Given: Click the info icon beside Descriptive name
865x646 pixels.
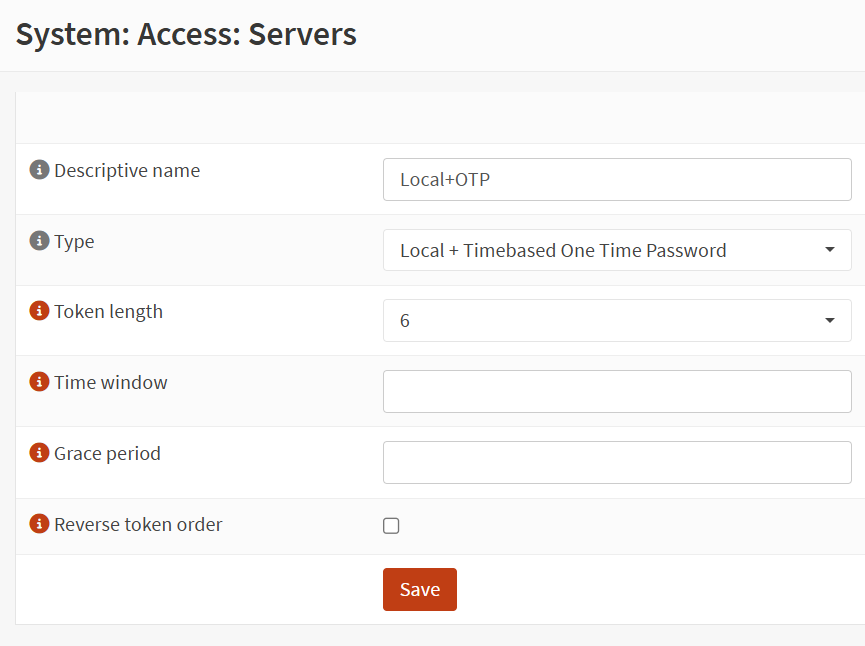Looking at the screenshot, I should coord(39,170).
